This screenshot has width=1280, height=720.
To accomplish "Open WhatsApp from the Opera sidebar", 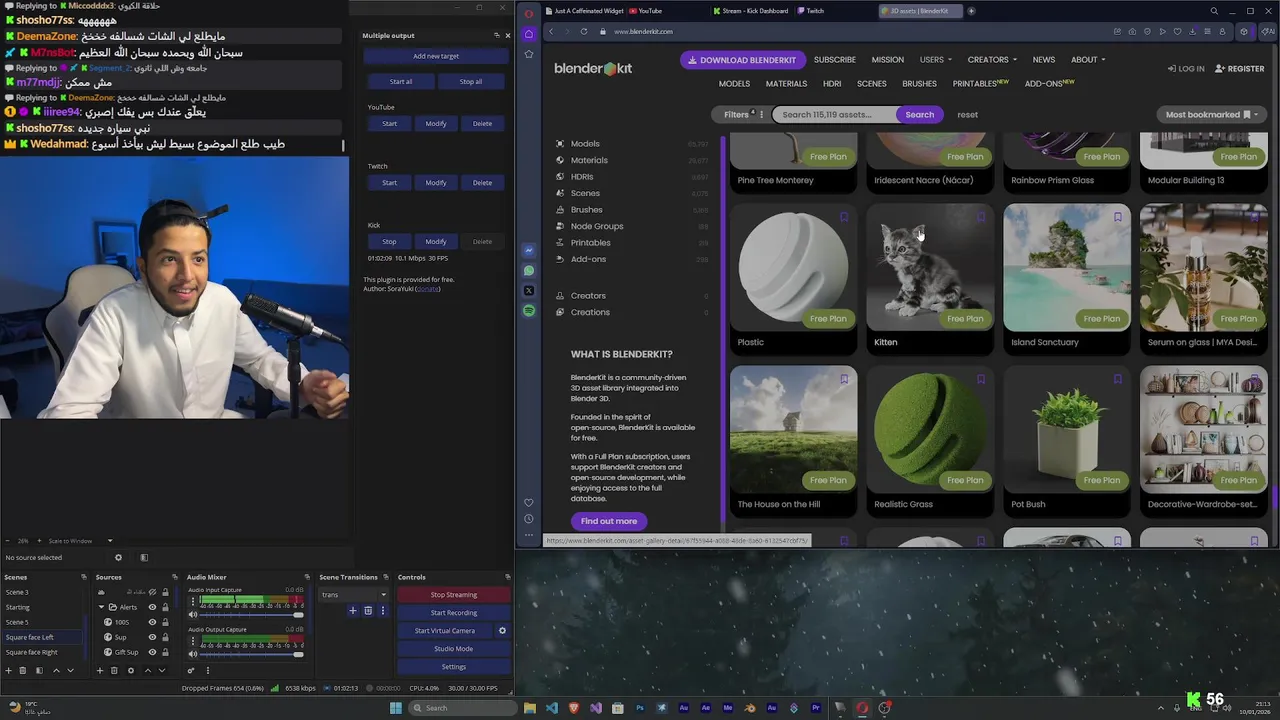I will coord(529,270).
